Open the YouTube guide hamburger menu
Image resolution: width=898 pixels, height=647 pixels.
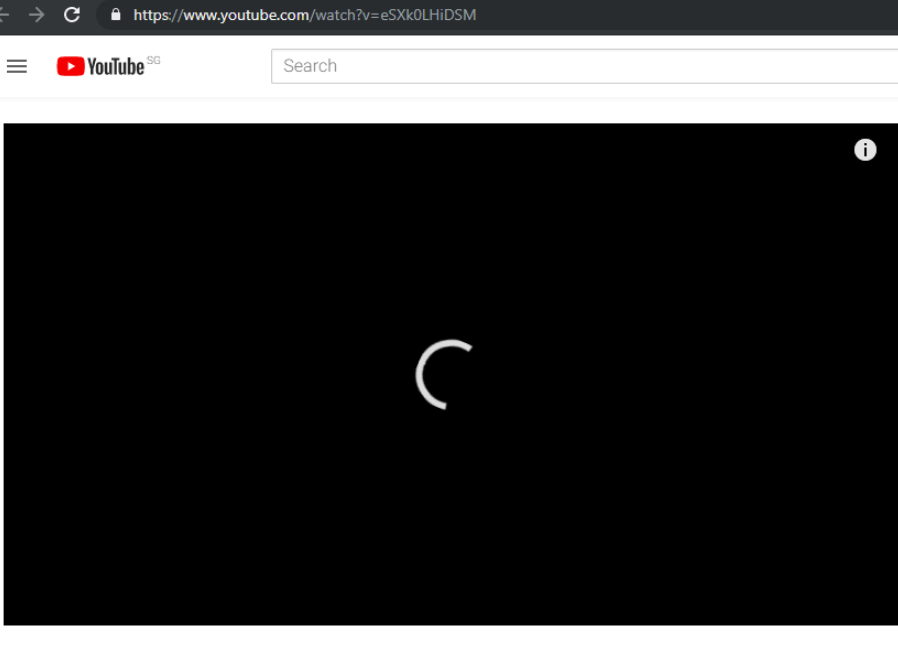17,67
